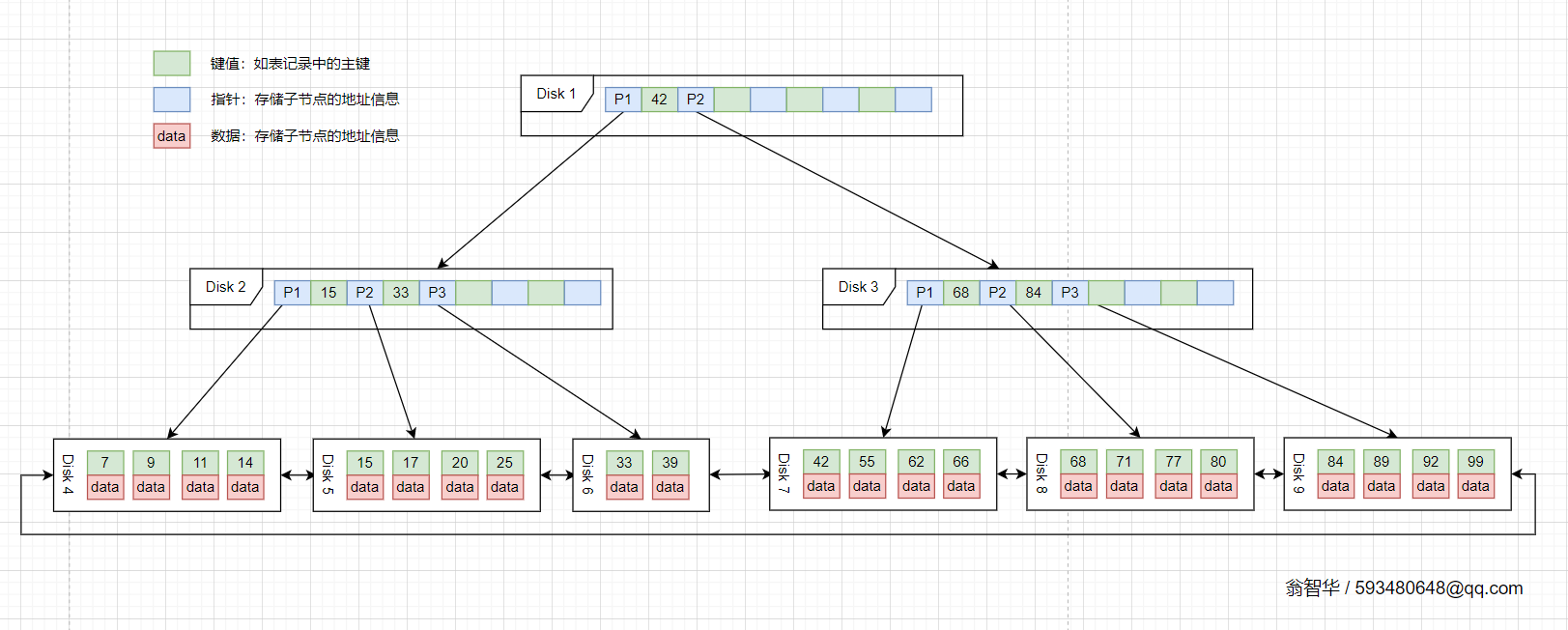
Task: Select the Disk 1 label tab
Action: point(556,94)
